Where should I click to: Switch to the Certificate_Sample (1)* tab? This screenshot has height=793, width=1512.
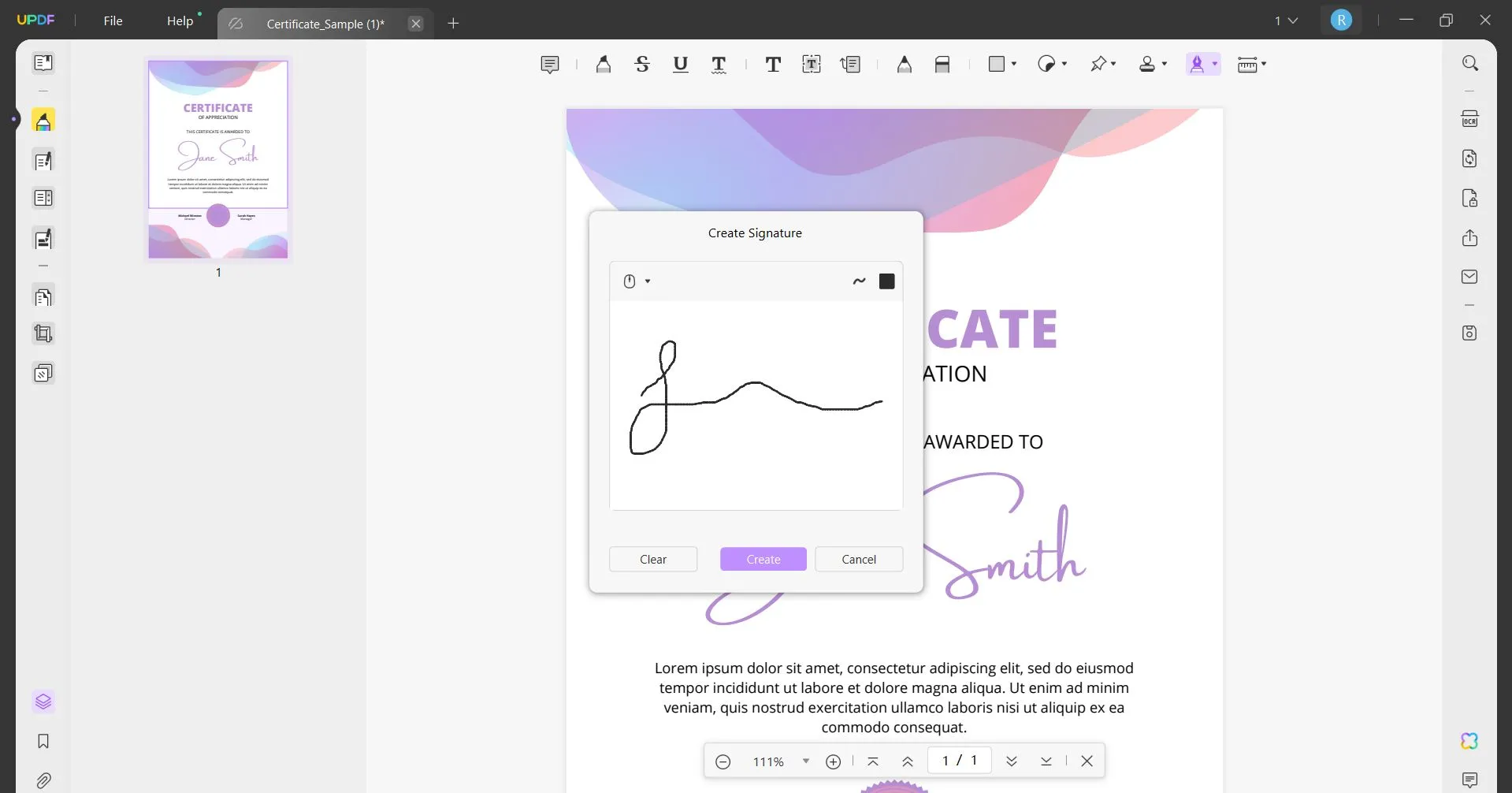coord(325,24)
